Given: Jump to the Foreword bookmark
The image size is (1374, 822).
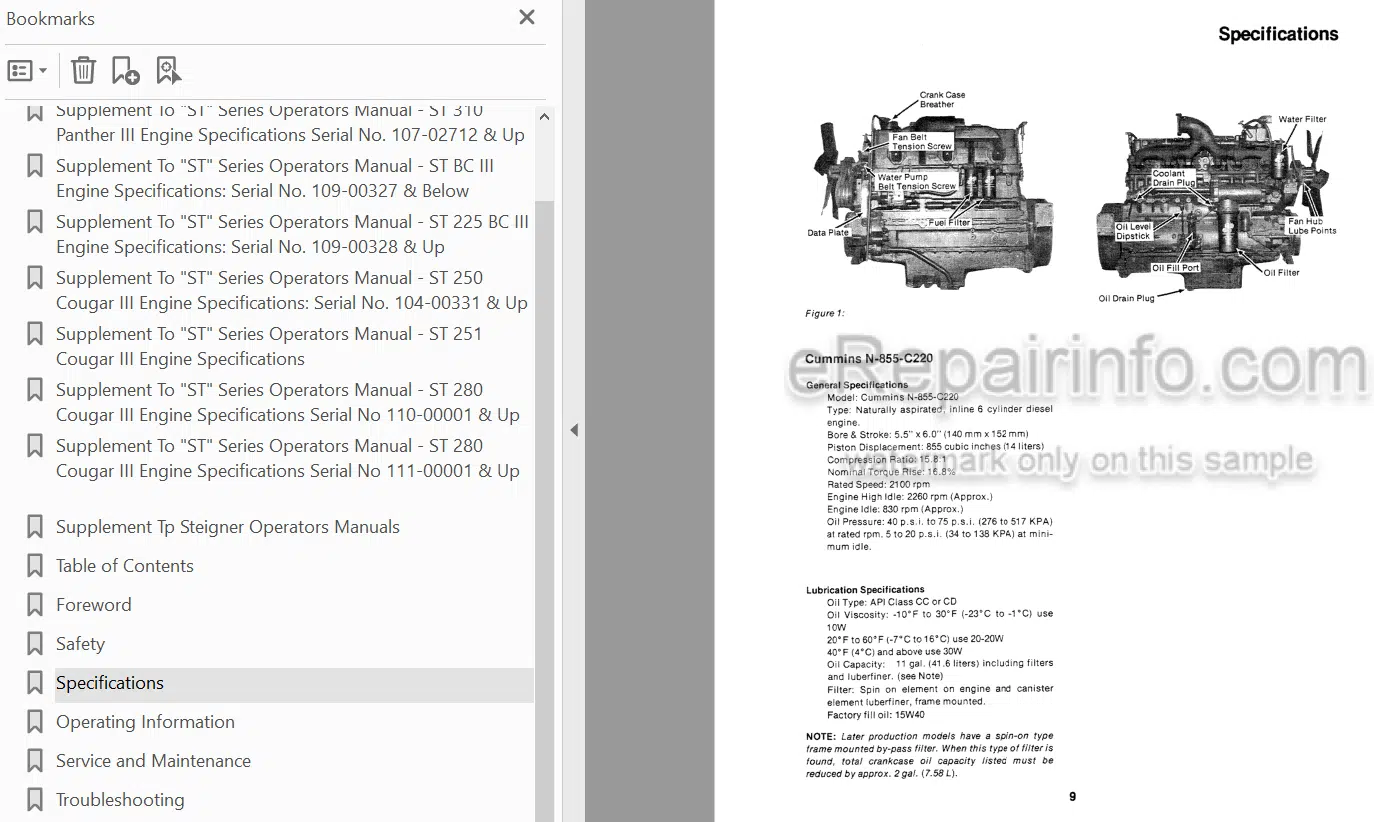Looking at the screenshot, I should pyautogui.click(x=94, y=605).
